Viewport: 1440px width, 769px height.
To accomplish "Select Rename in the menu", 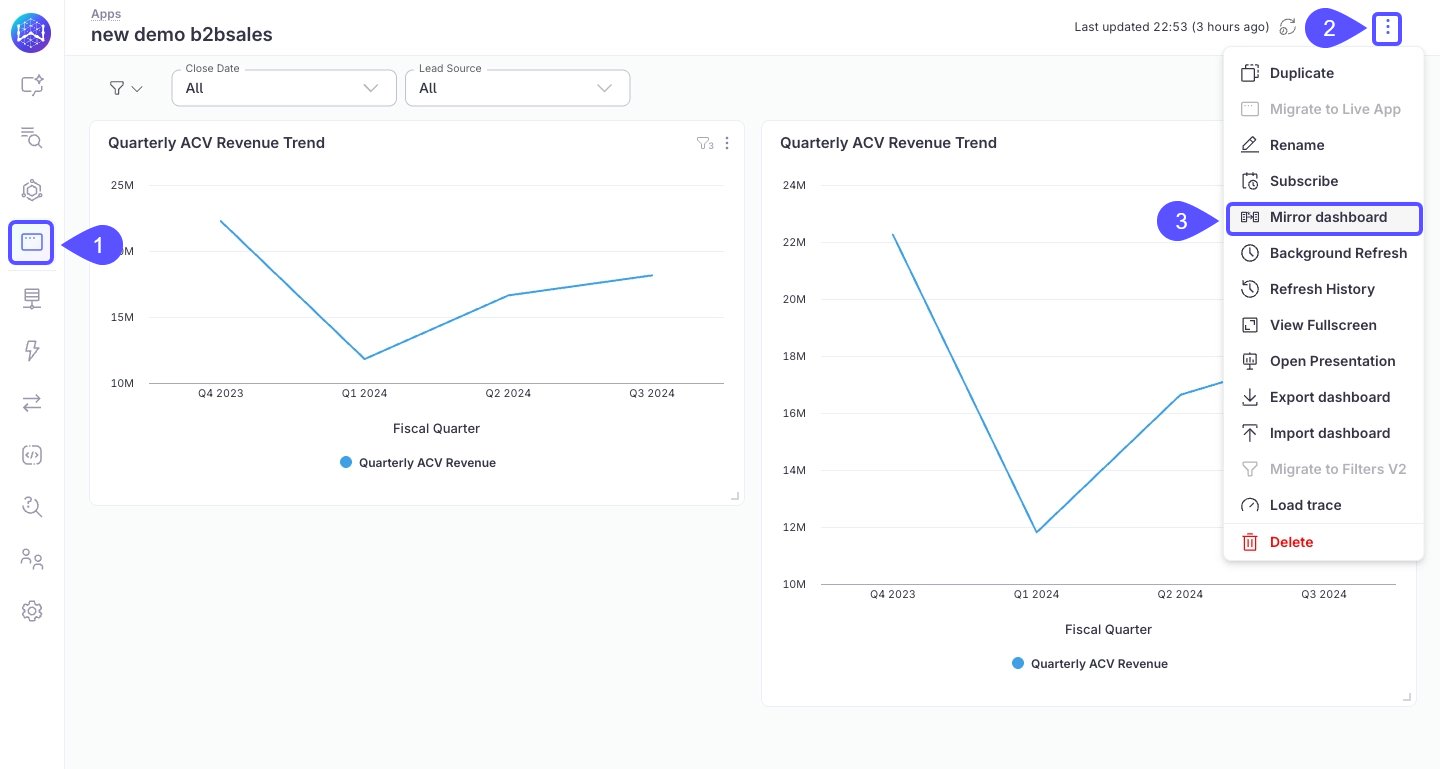I will click(1323, 145).
